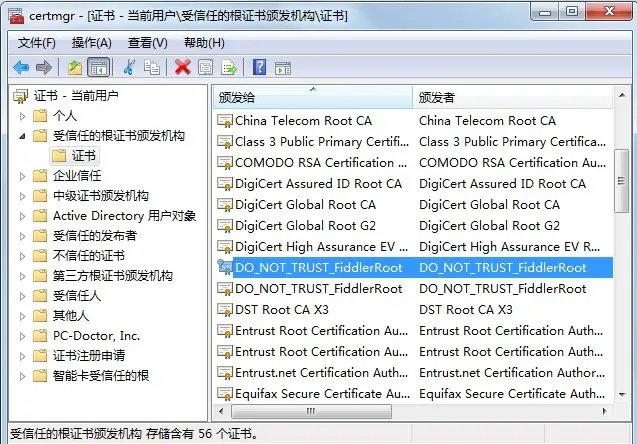This screenshot has height=444, width=637.
Task: Toggle the show/hide console tree button
Action: (99, 67)
